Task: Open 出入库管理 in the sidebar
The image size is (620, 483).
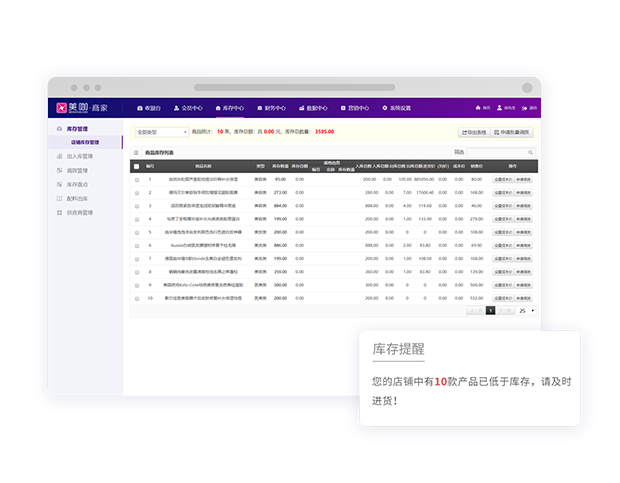Action: click(x=80, y=157)
